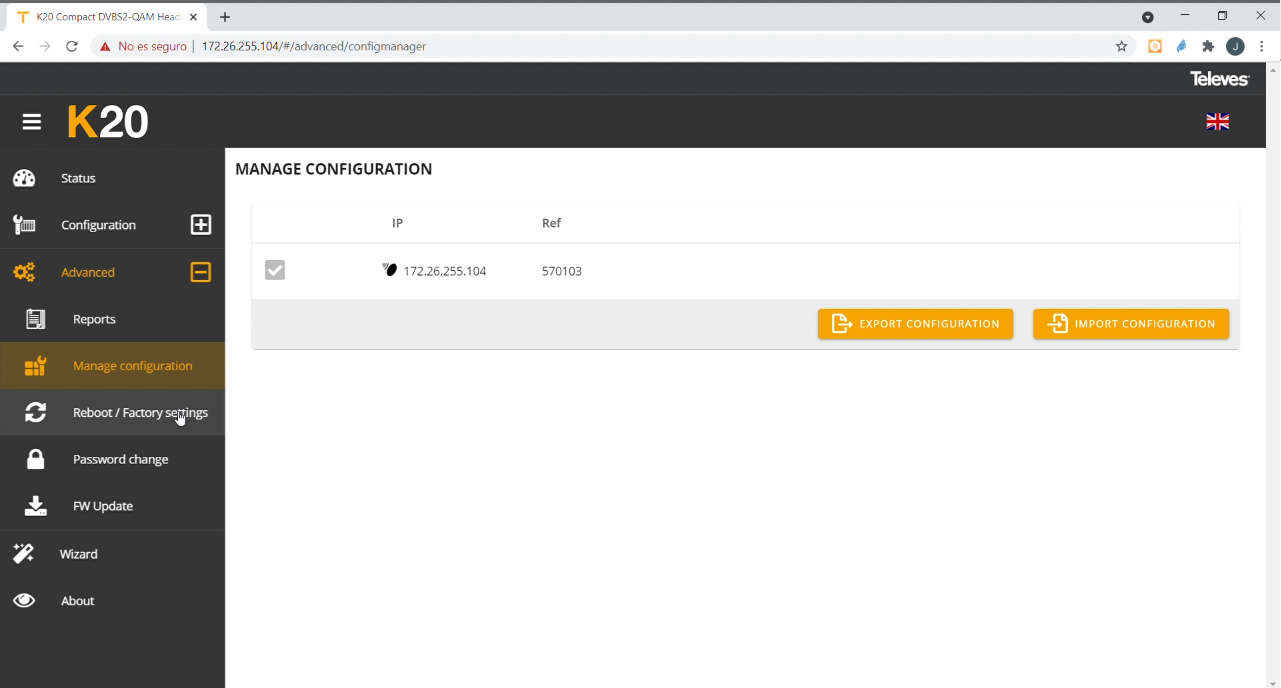Click the About eye icon
The image size is (1281, 688).
(x=24, y=601)
